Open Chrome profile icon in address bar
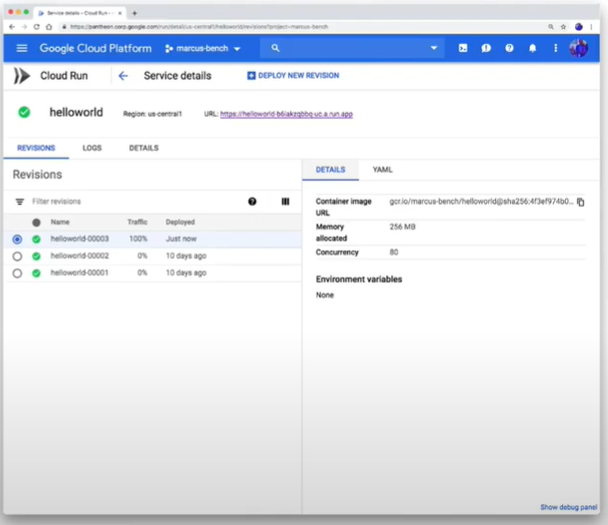This screenshot has height=525, width=608. click(x=579, y=27)
